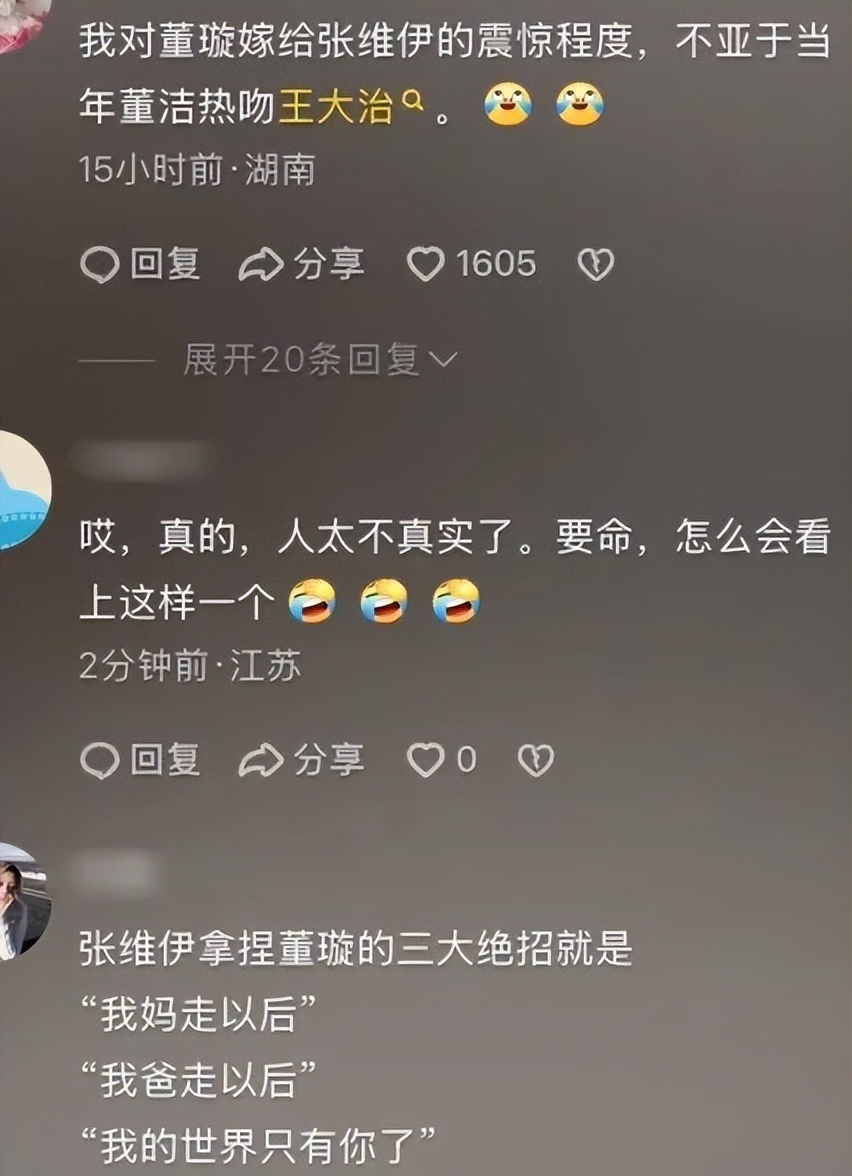Tap the reply bubble icon under the Jiangsu comment
Viewport: 852px width, 1176px height.
coord(99,761)
